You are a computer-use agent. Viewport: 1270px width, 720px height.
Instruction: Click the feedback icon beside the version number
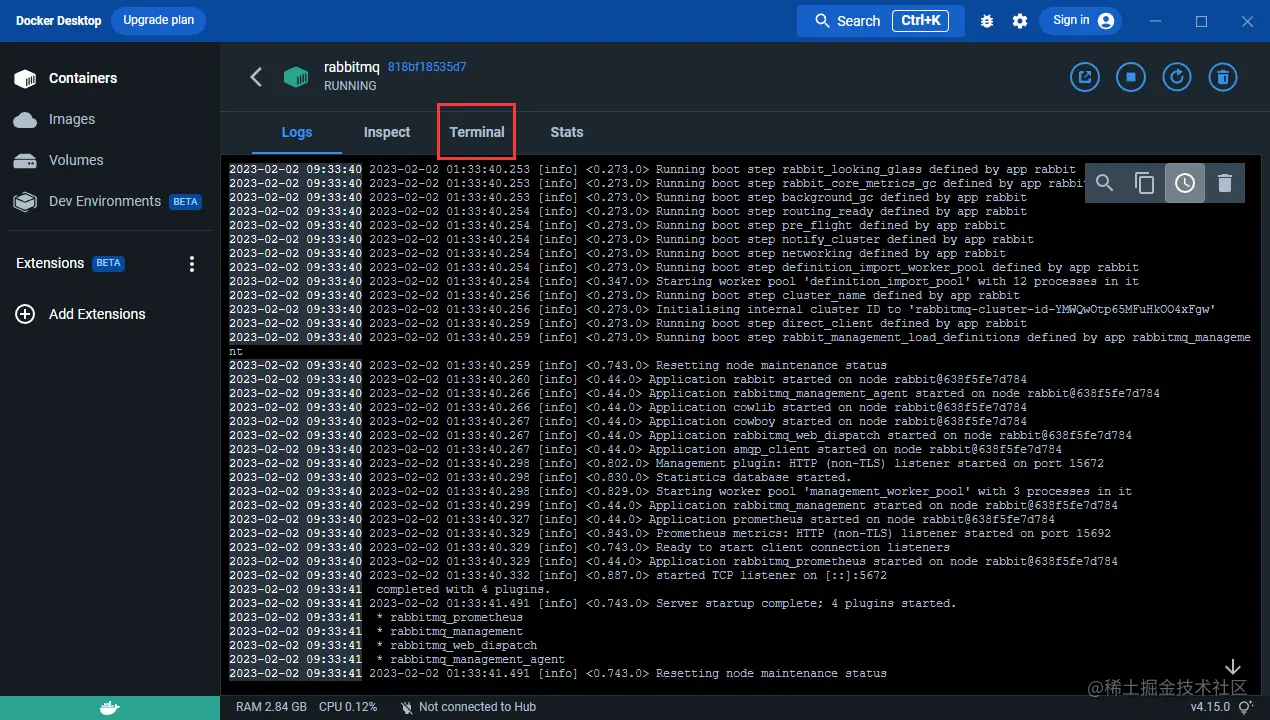(1244, 708)
